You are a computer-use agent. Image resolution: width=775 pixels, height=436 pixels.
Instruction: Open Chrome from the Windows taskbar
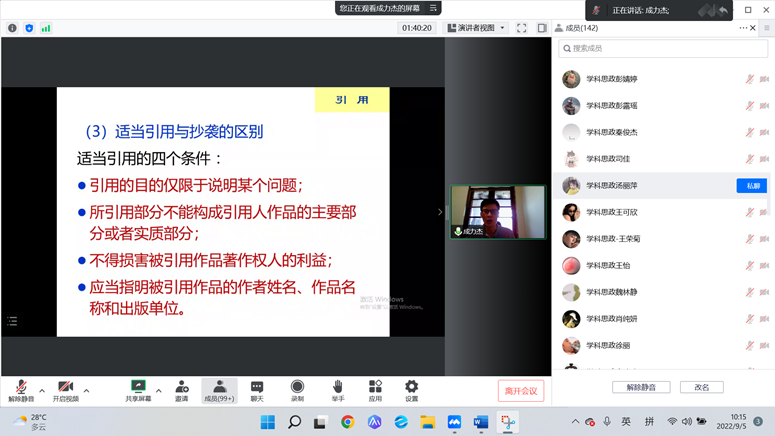click(x=347, y=422)
